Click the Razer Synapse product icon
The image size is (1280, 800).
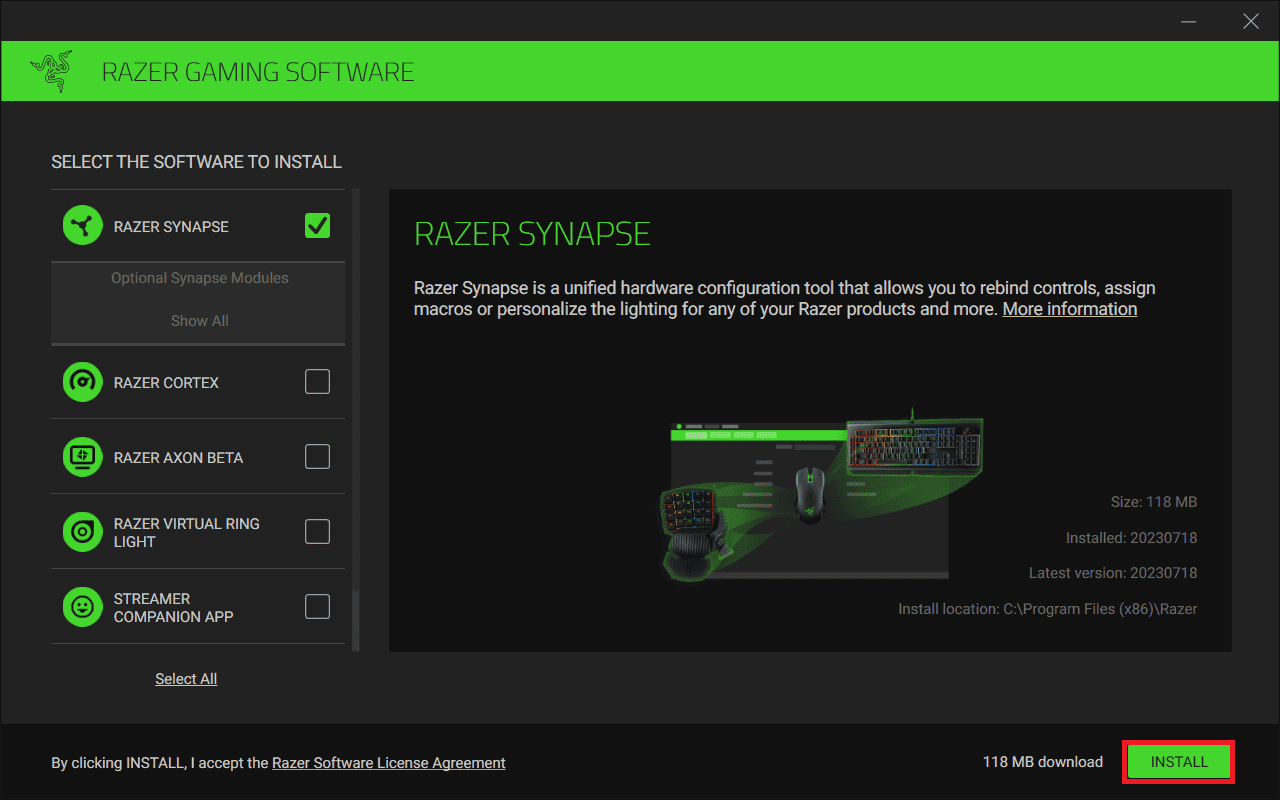[83, 227]
